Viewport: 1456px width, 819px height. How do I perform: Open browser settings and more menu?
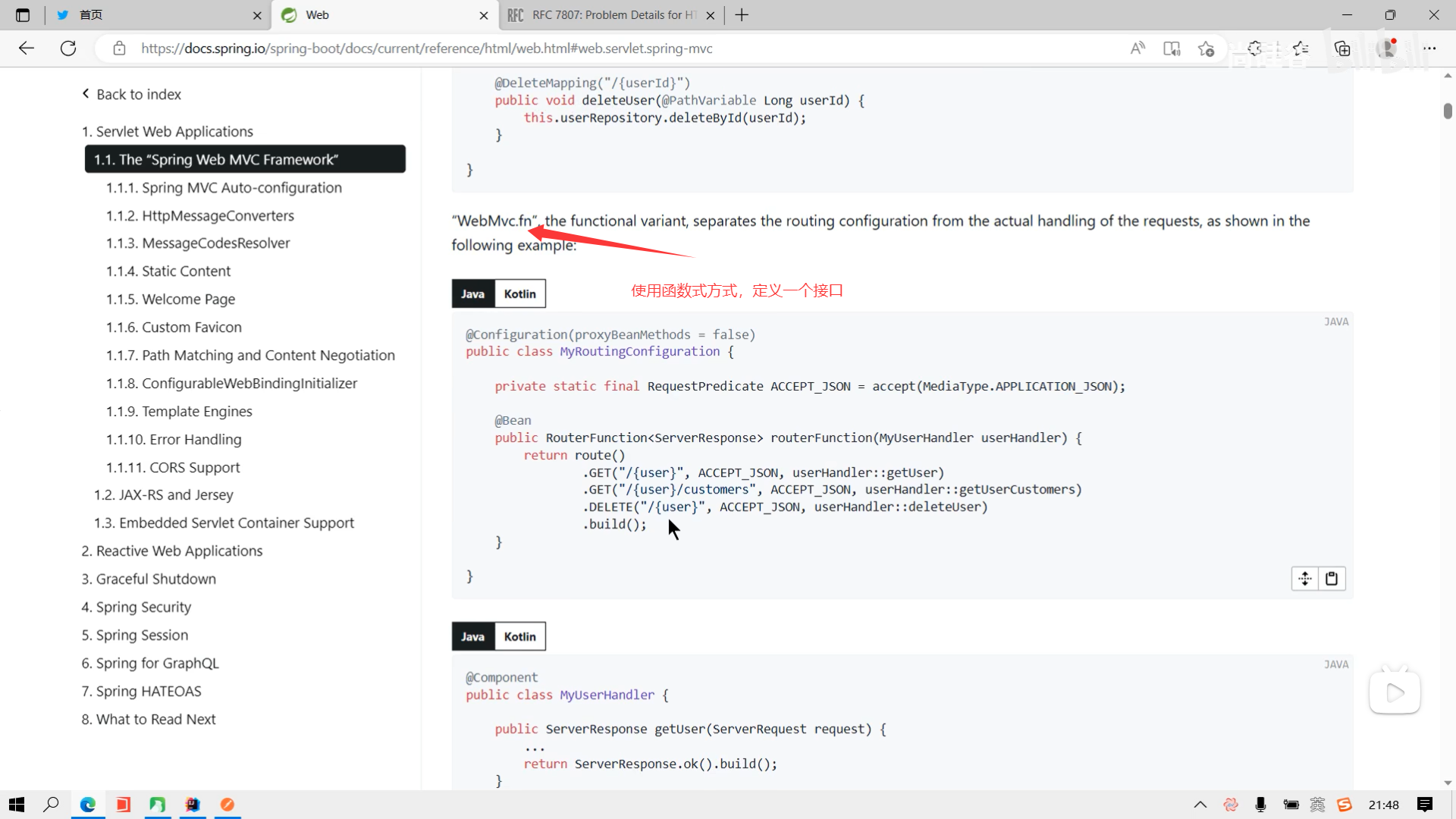1429,49
